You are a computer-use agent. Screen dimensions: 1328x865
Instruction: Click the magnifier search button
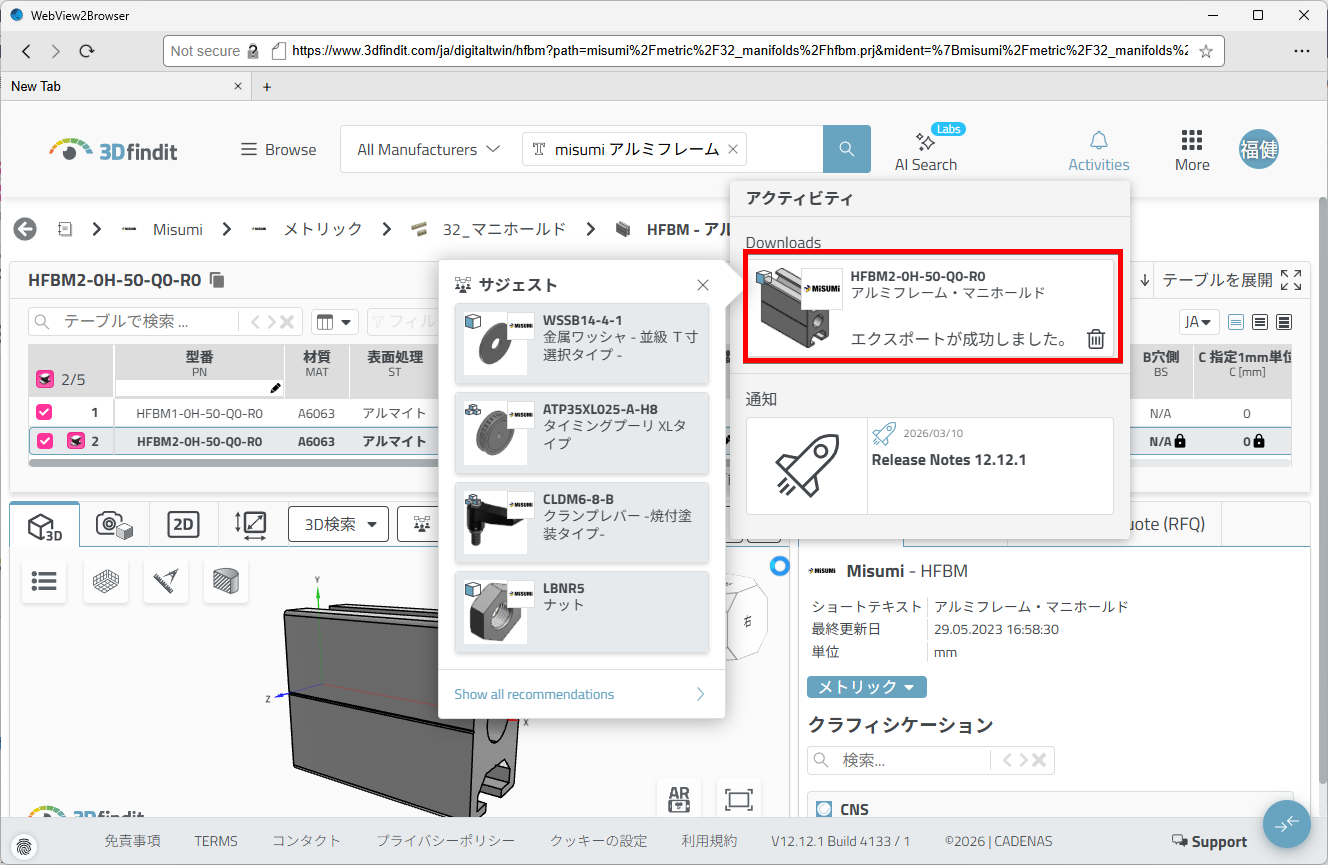[846, 149]
